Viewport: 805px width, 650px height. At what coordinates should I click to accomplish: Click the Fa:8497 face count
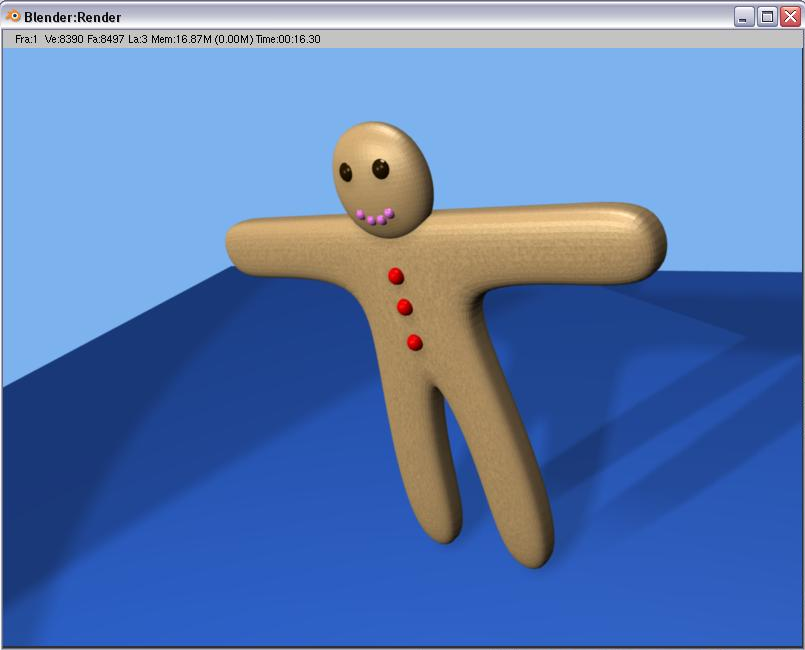[106, 39]
